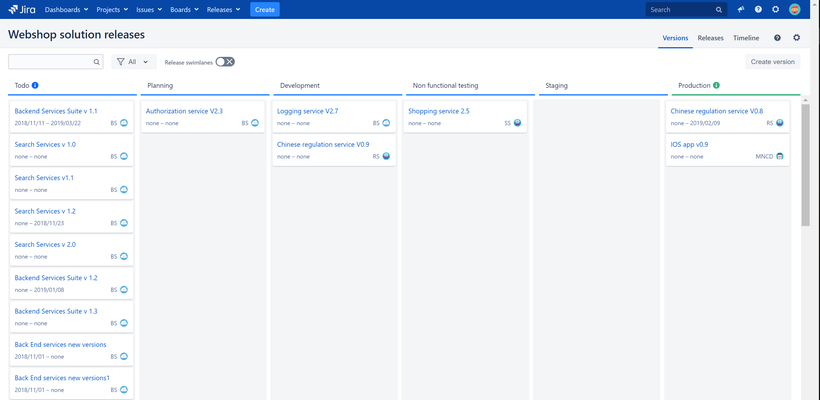The height and width of the screenshot is (400, 820).
Task: Expand the Issues menu
Action: click(149, 9)
